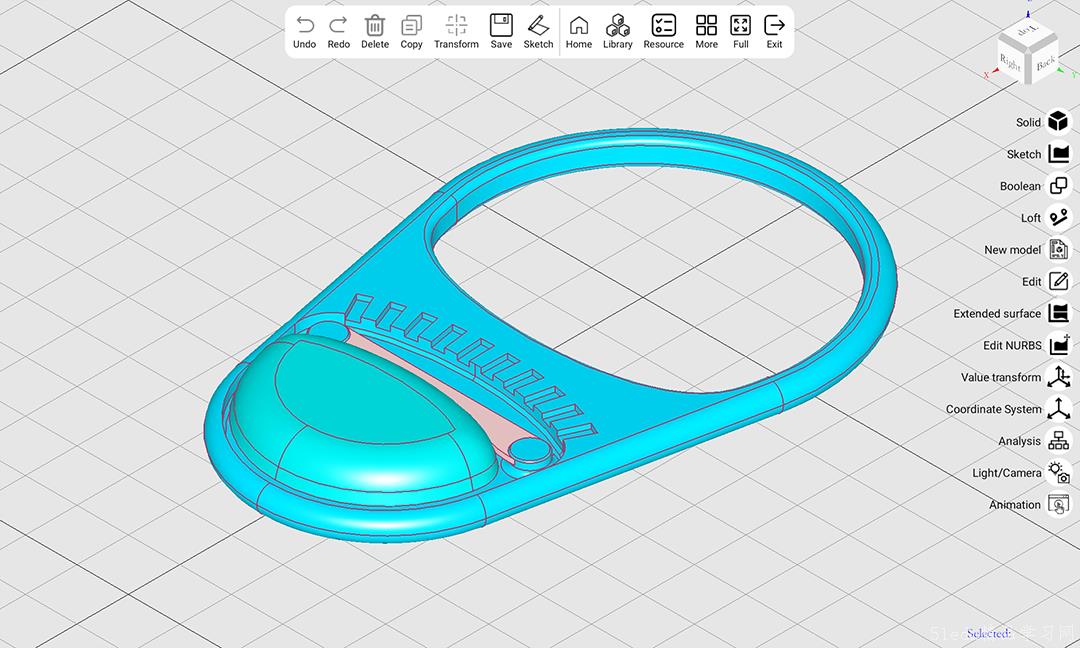Save the current model
Viewport: 1080px width, 648px height.
501,30
